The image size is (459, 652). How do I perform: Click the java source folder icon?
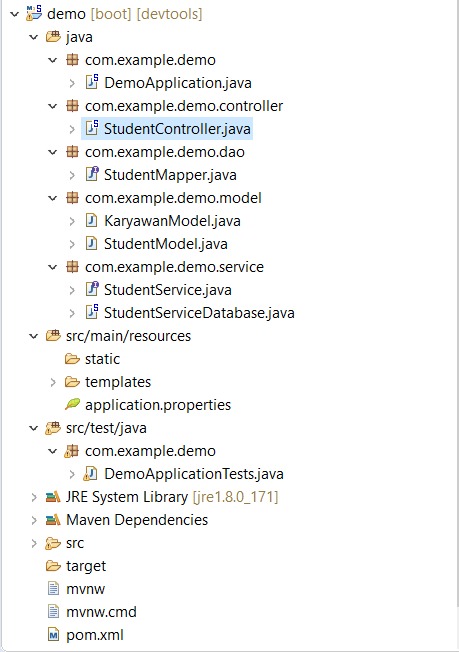point(53,37)
